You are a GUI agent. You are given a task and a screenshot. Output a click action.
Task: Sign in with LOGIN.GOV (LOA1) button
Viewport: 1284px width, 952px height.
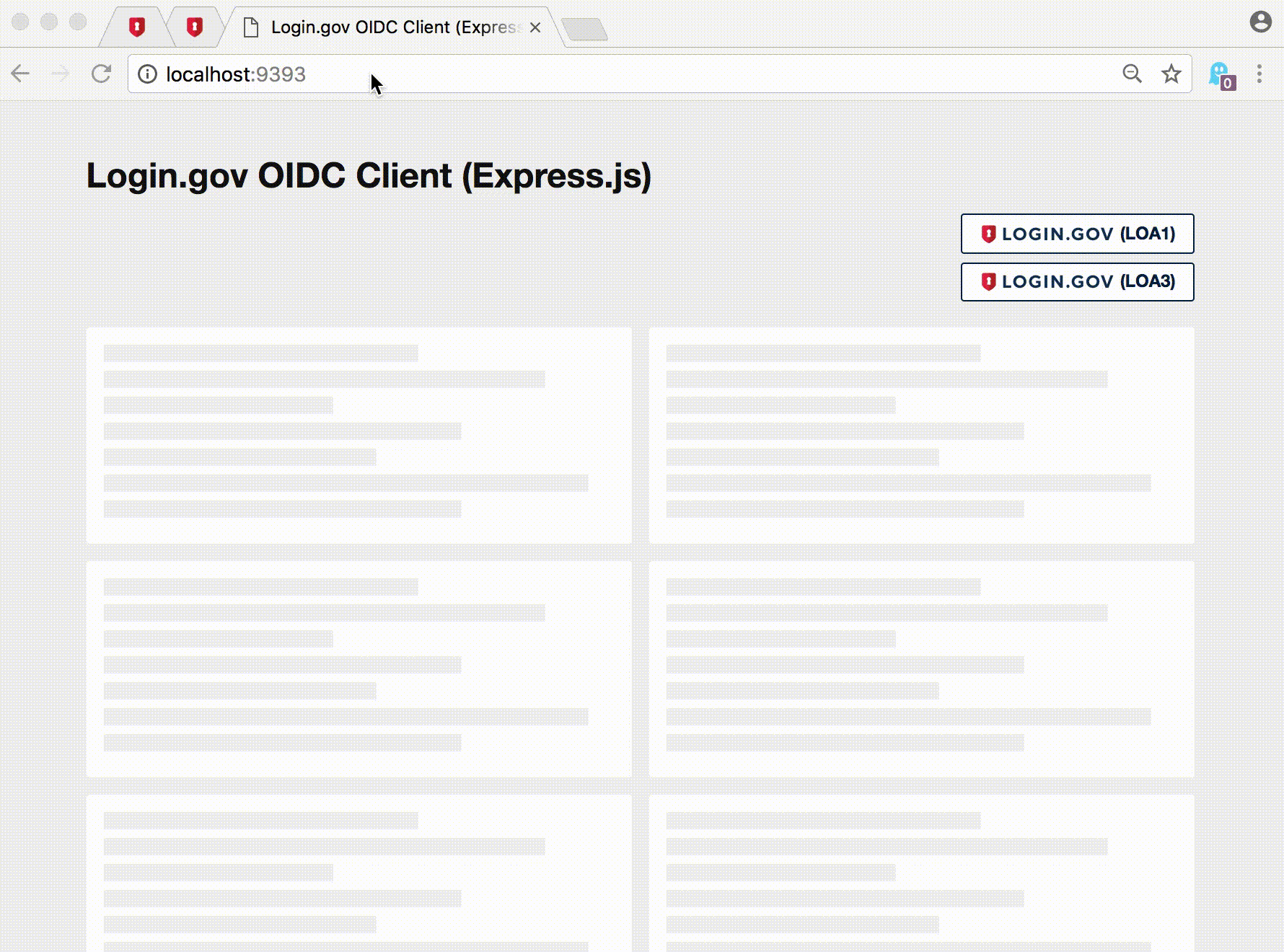pyautogui.click(x=1077, y=234)
